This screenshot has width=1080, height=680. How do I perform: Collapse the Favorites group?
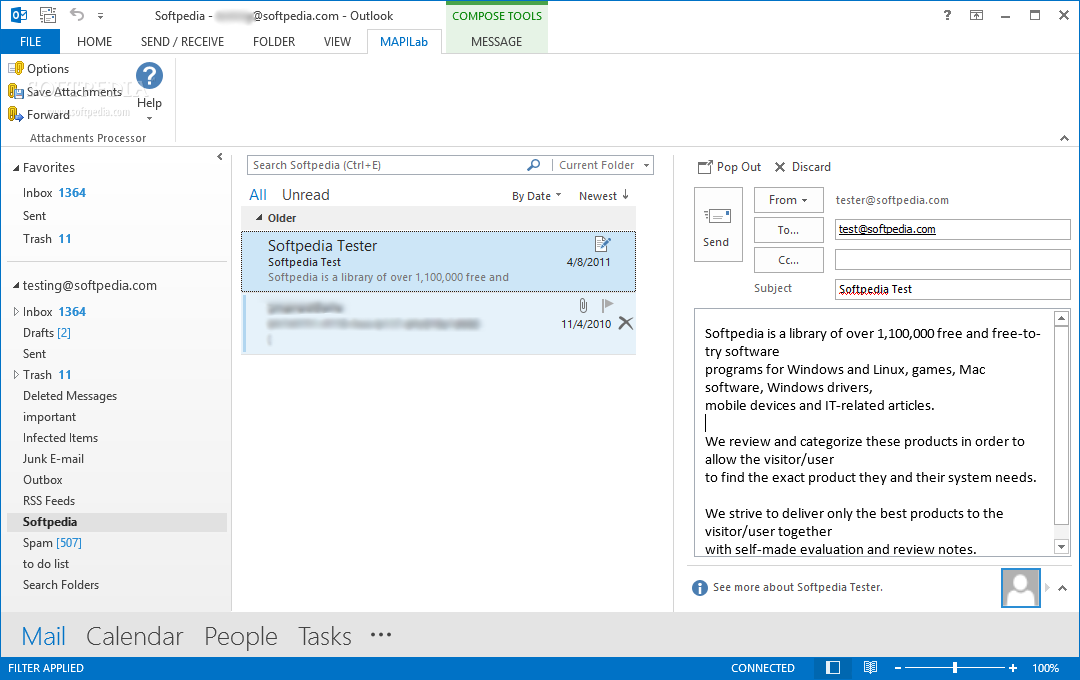click(16, 168)
